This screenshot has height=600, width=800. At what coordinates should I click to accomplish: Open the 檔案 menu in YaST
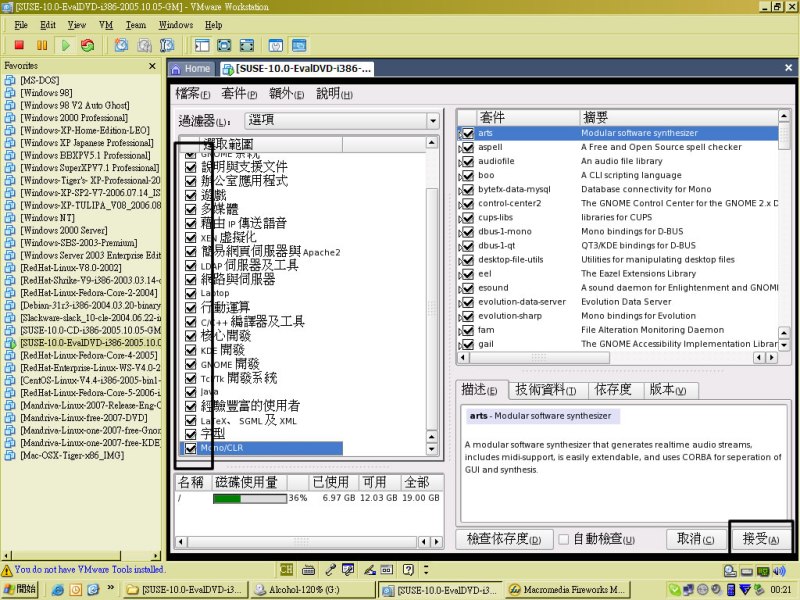192,94
